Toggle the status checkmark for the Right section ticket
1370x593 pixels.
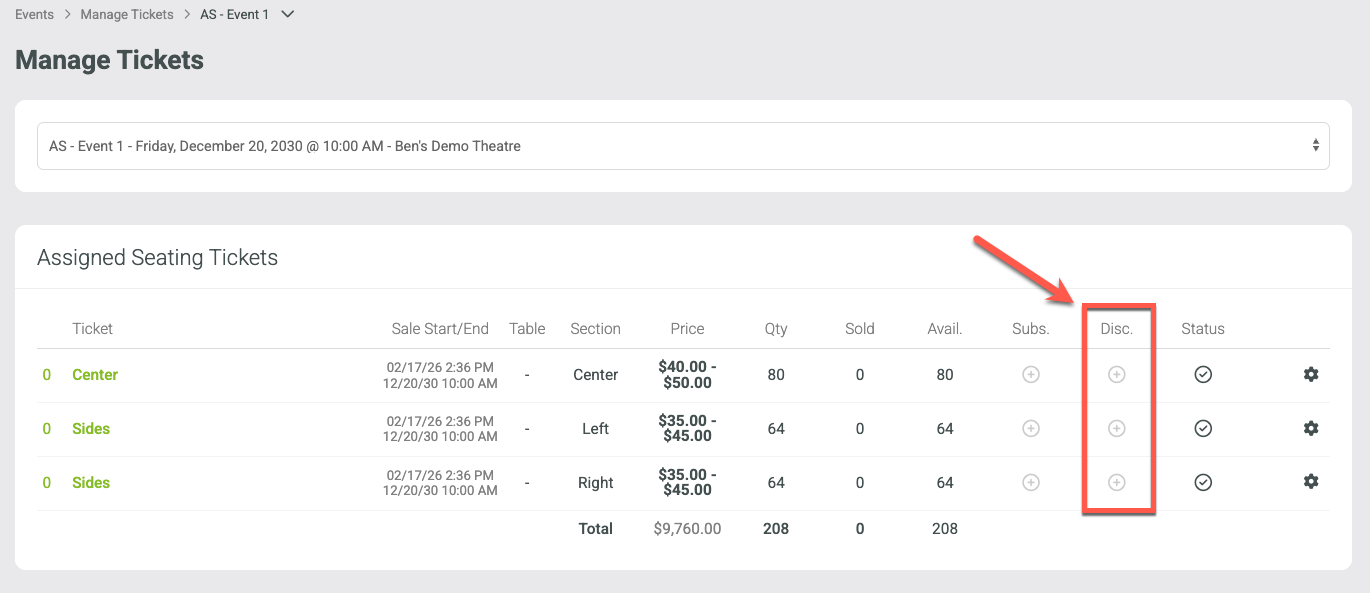tap(1203, 482)
